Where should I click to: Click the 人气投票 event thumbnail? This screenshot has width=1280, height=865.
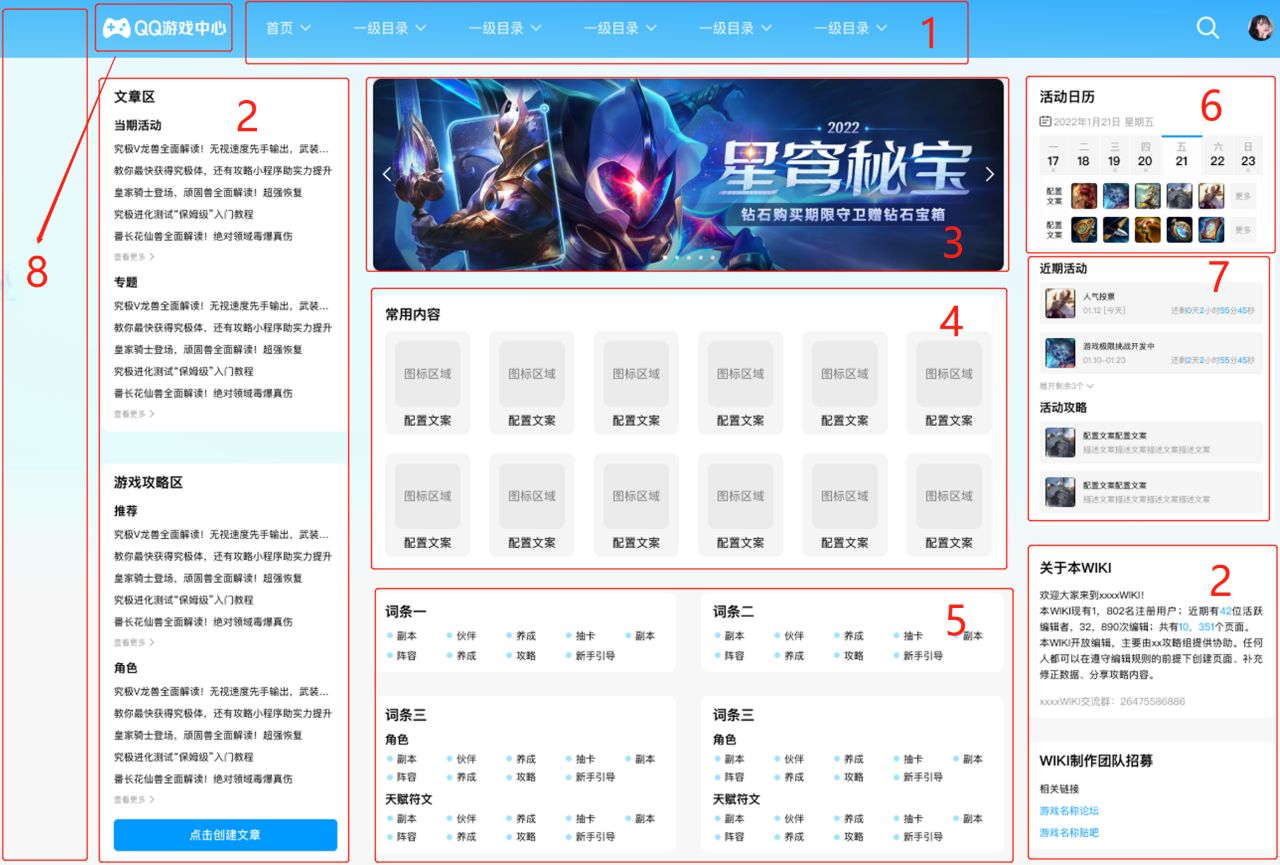(1060, 303)
